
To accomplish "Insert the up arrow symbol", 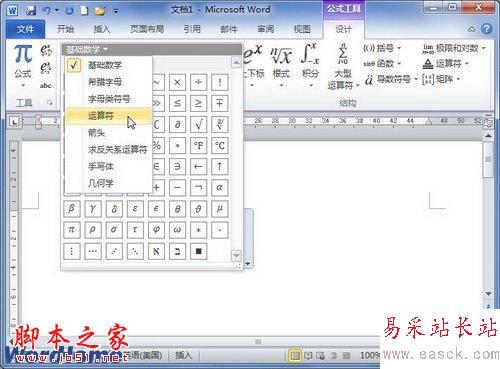I will tap(220, 166).
